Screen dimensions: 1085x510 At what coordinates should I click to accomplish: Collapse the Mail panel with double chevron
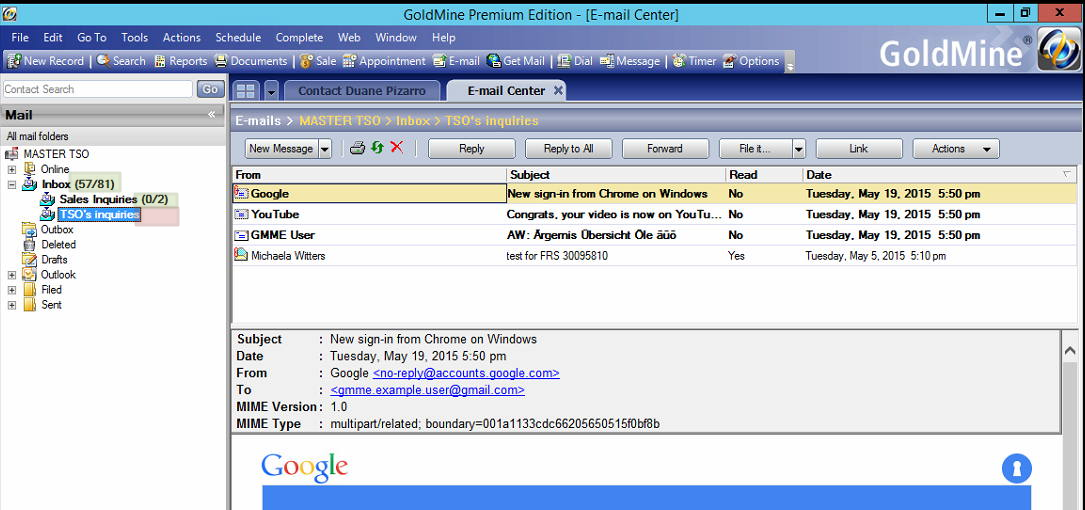211,115
